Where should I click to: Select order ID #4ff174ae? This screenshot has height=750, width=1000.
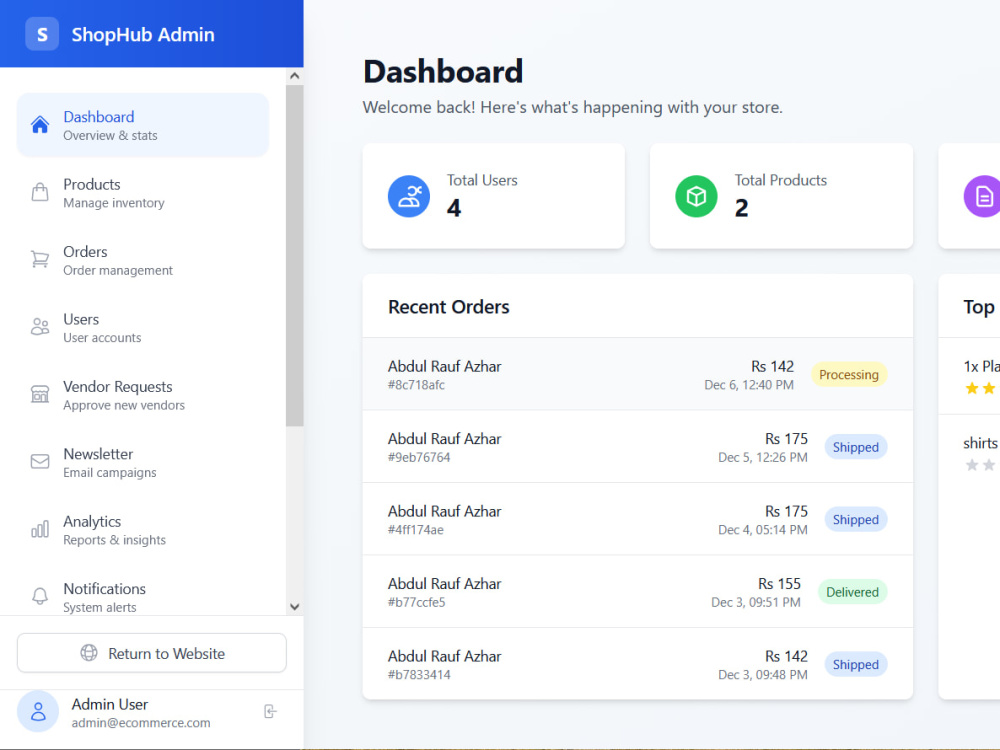(x=416, y=530)
